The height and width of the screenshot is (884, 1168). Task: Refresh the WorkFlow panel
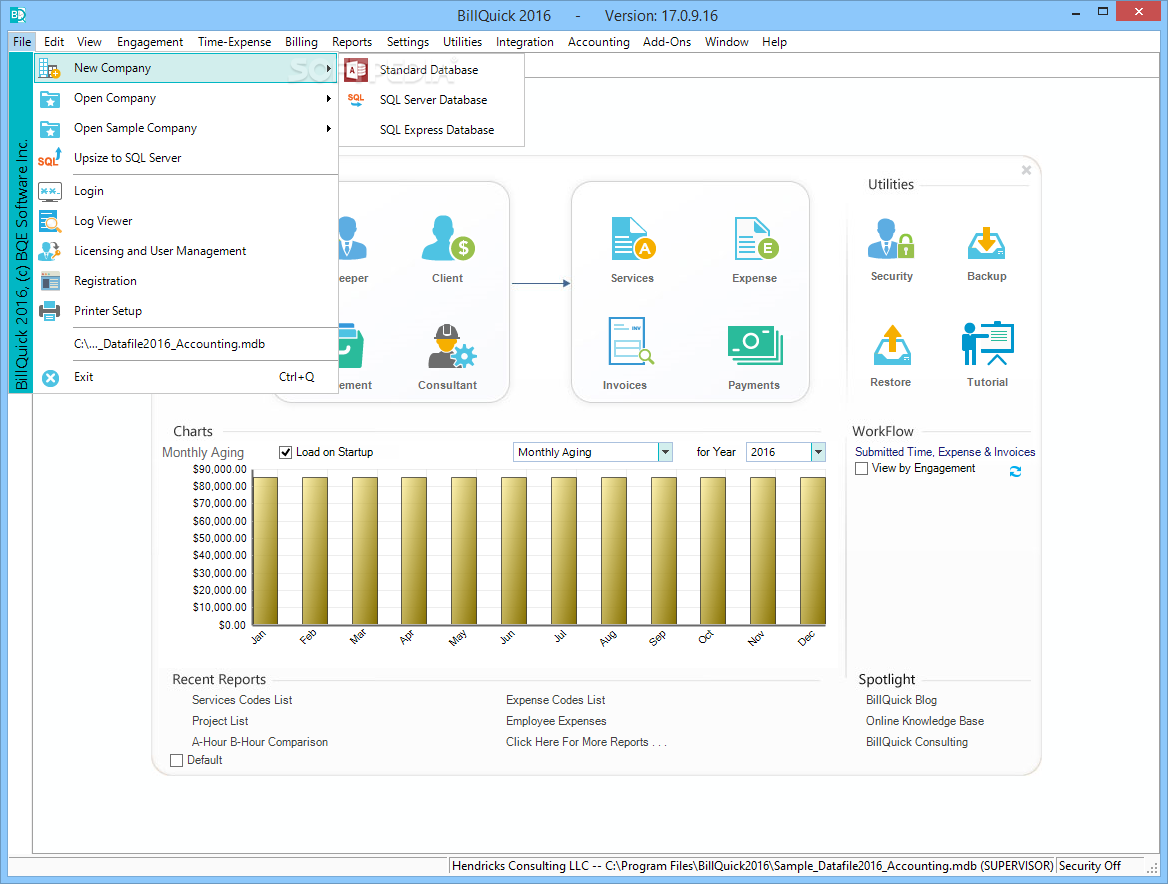pos(1015,471)
